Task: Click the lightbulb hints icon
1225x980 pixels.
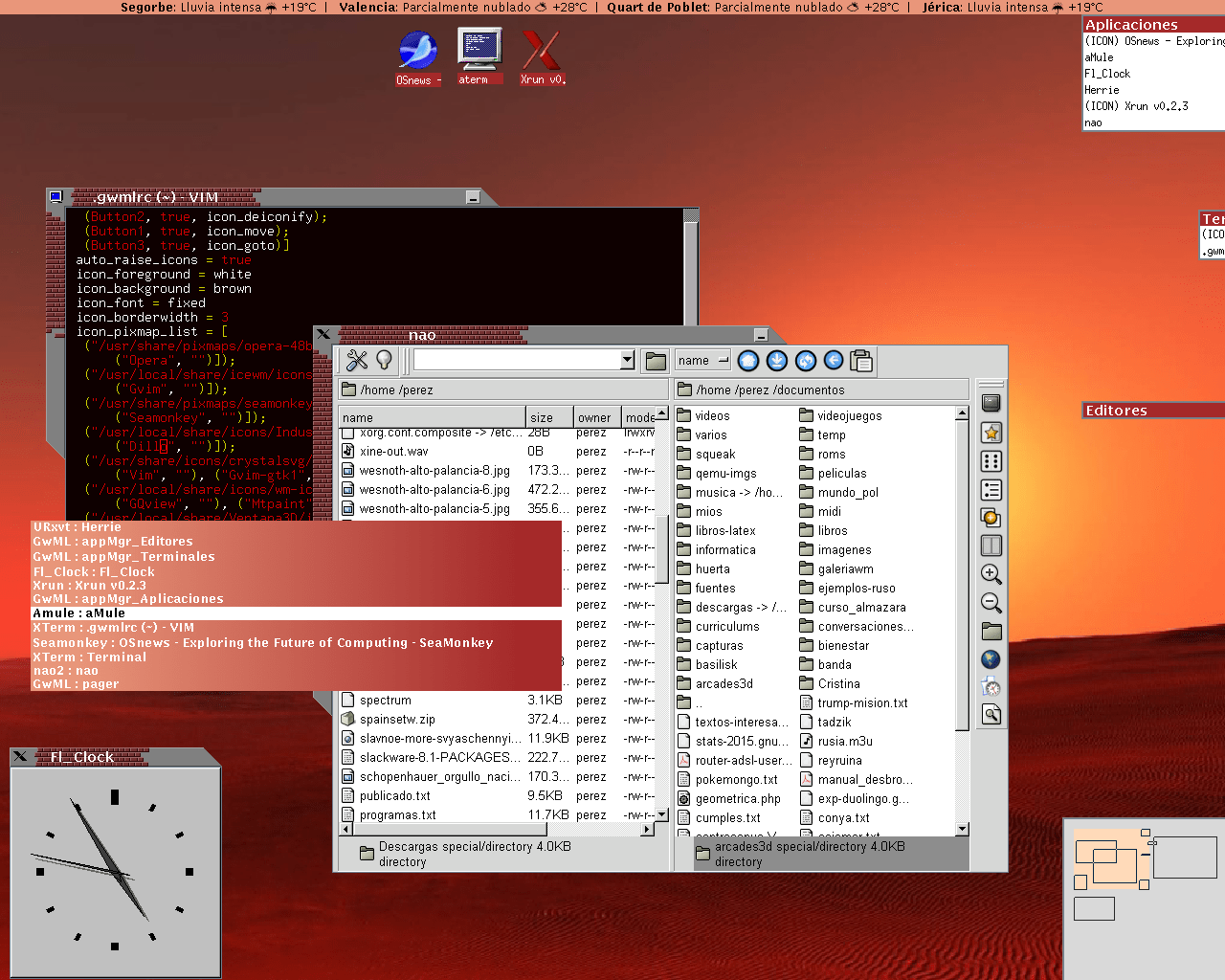Action: [x=384, y=361]
